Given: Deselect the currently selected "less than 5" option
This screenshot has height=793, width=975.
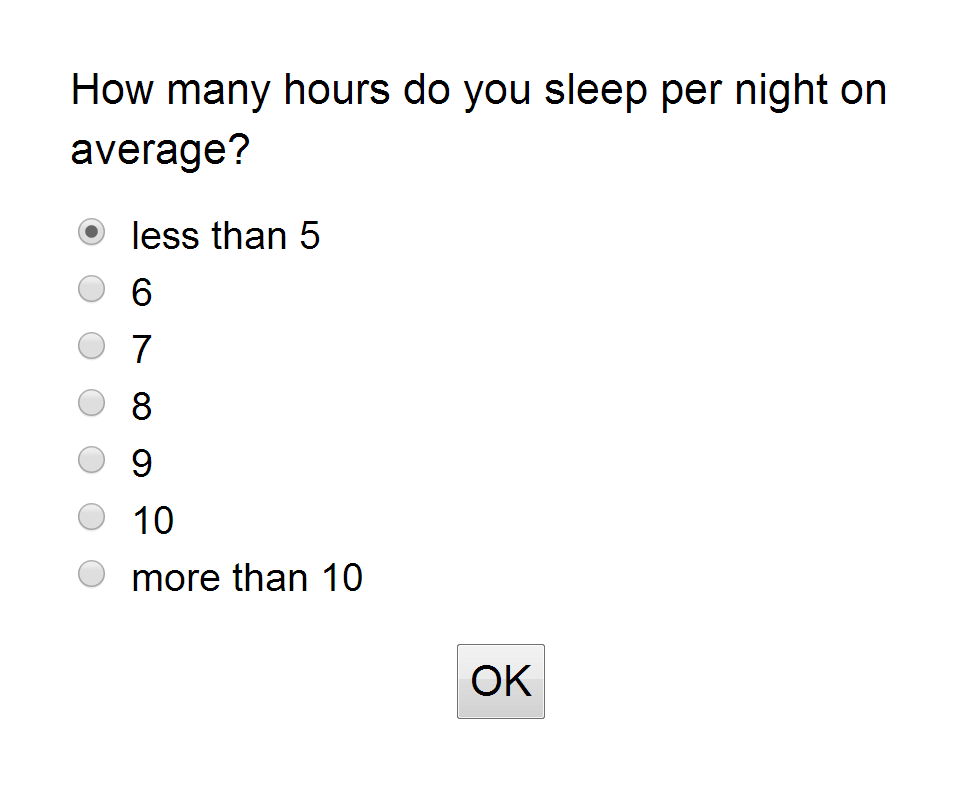Looking at the screenshot, I should (x=91, y=232).
